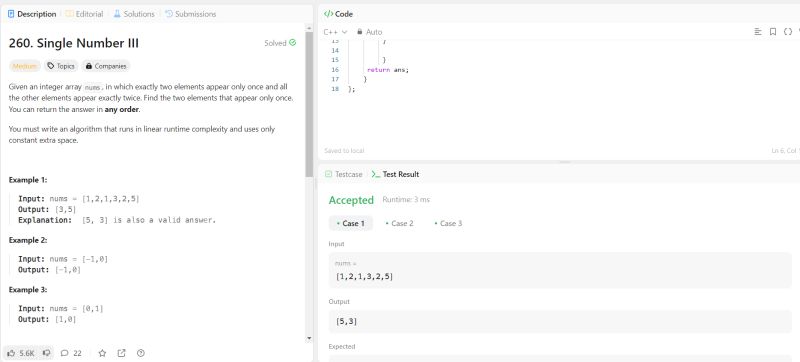Viewport: 800px width, 362px height.
Task: Click the curly braces icon in editor
Action: pos(788,32)
